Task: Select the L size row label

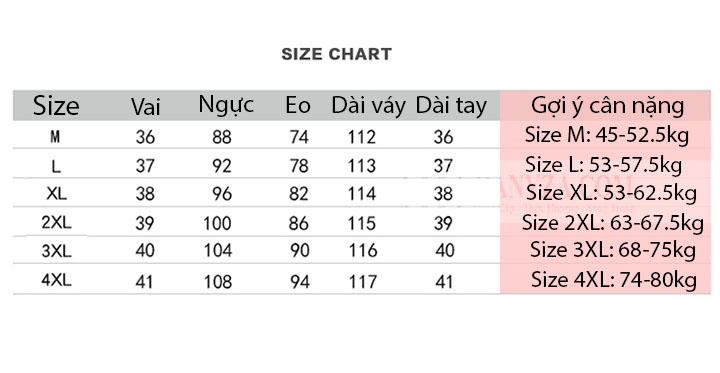Action: [56, 166]
